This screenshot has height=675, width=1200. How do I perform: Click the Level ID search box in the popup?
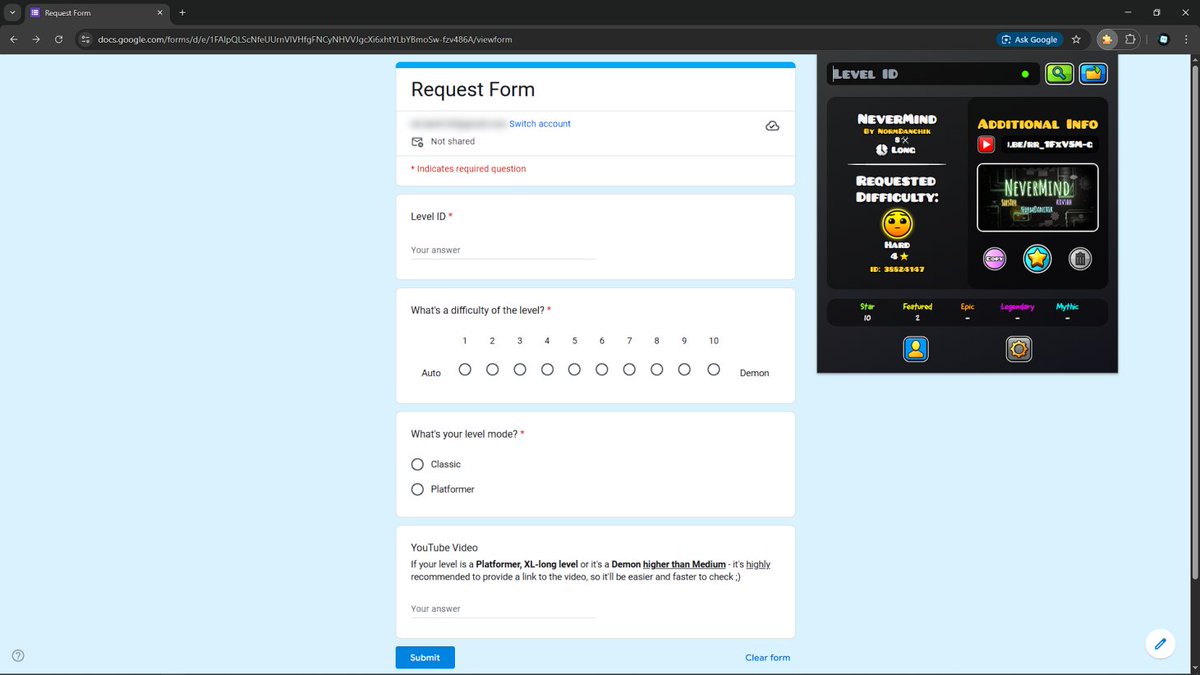pyautogui.click(x=933, y=73)
